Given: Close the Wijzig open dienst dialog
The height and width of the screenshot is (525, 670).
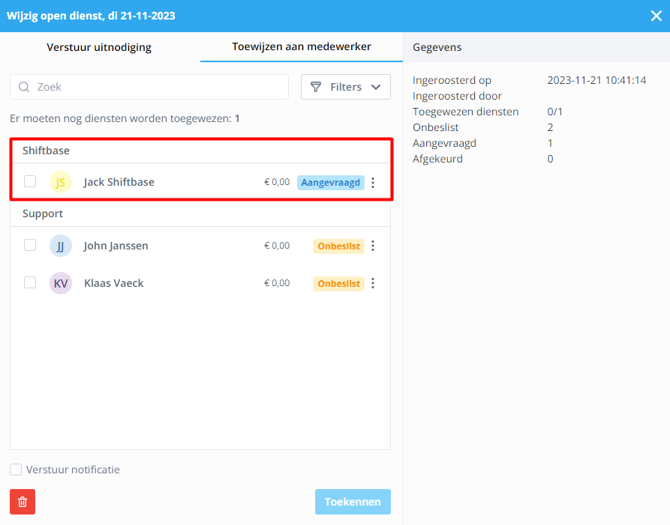Looking at the screenshot, I should (656, 16).
